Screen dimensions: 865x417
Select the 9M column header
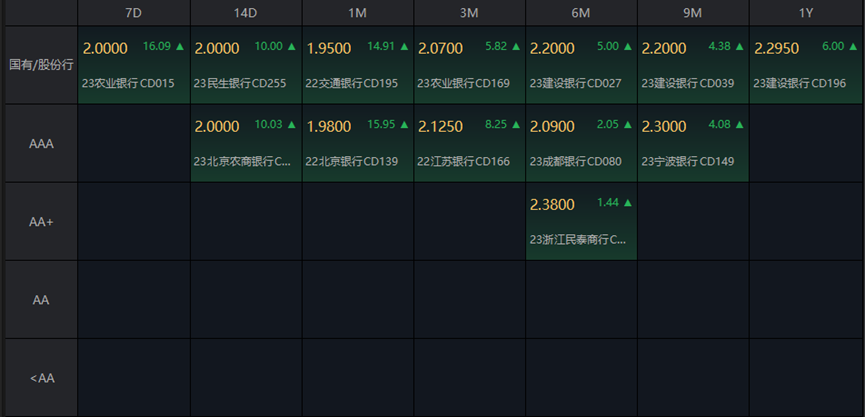tap(692, 13)
